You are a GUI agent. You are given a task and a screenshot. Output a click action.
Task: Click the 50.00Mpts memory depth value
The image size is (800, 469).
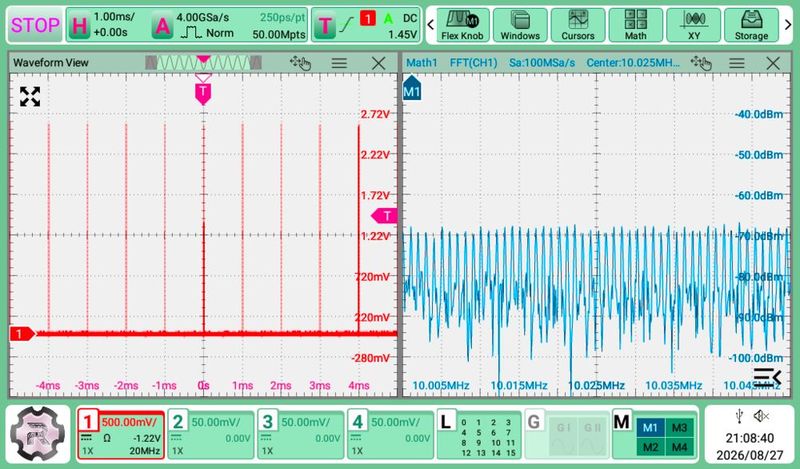(x=279, y=35)
